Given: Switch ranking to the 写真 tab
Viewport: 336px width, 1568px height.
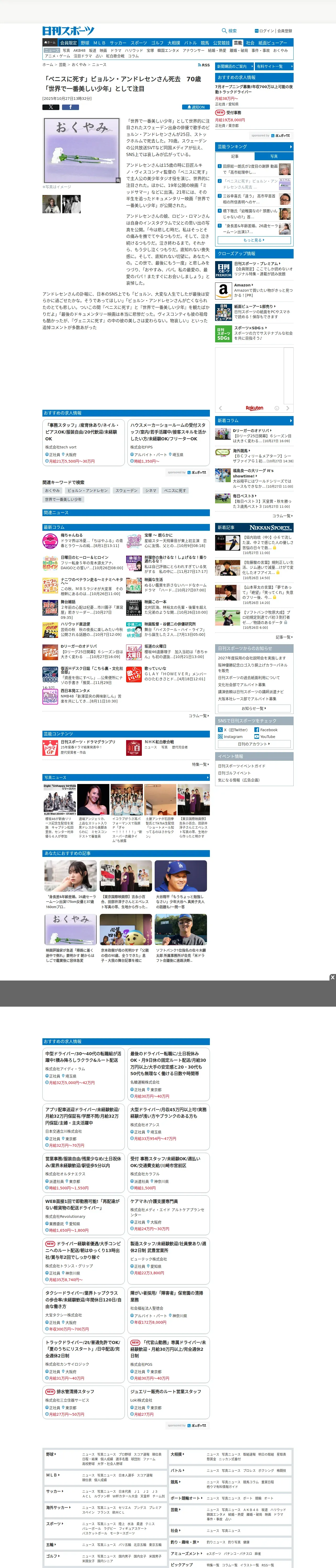Looking at the screenshot, I should coord(274,157).
